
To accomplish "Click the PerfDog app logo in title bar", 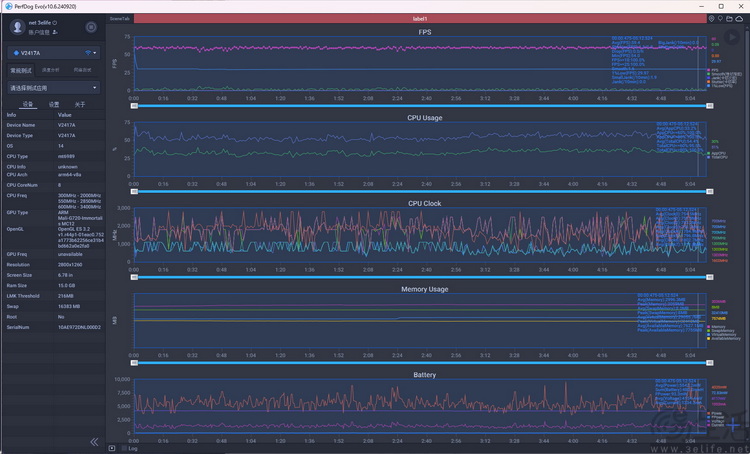I will click(8, 6).
